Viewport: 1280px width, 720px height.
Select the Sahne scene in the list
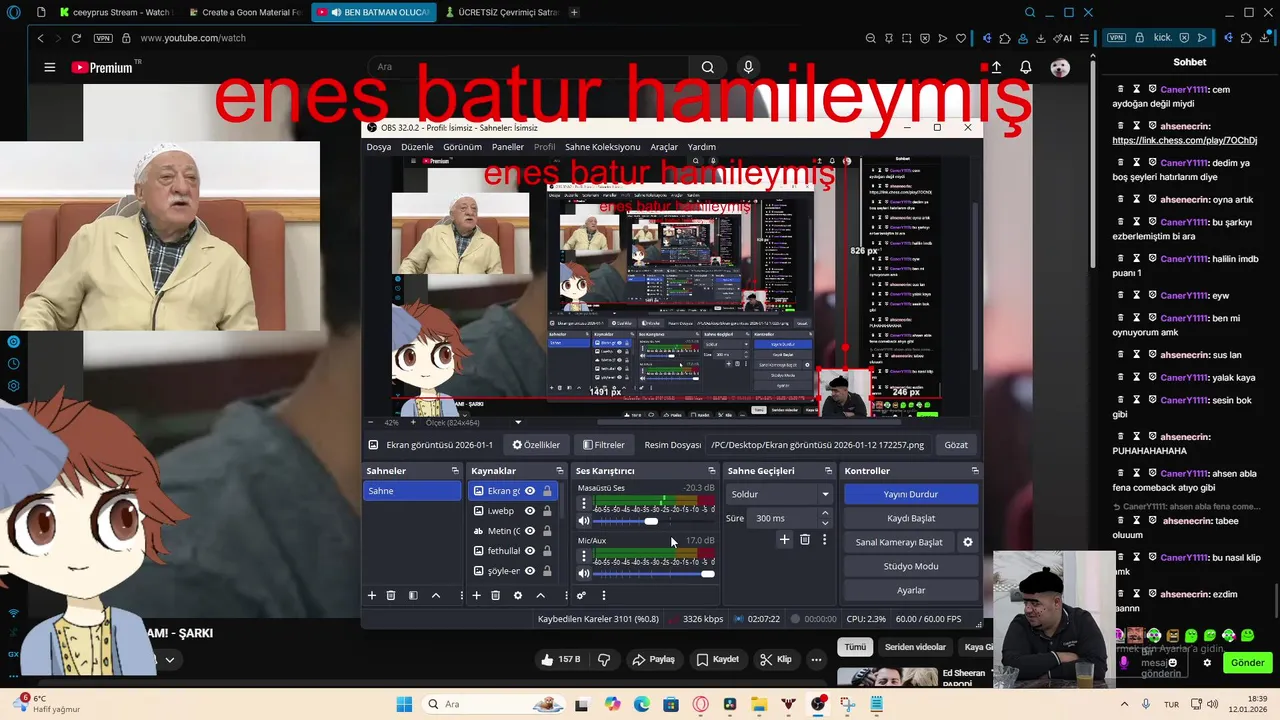[412, 491]
